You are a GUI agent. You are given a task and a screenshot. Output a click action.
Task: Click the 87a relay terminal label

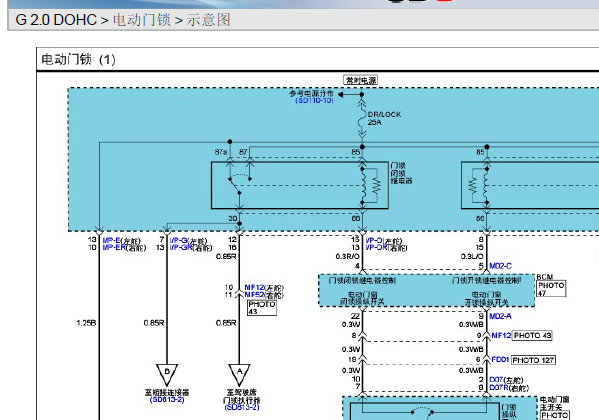click(221, 152)
